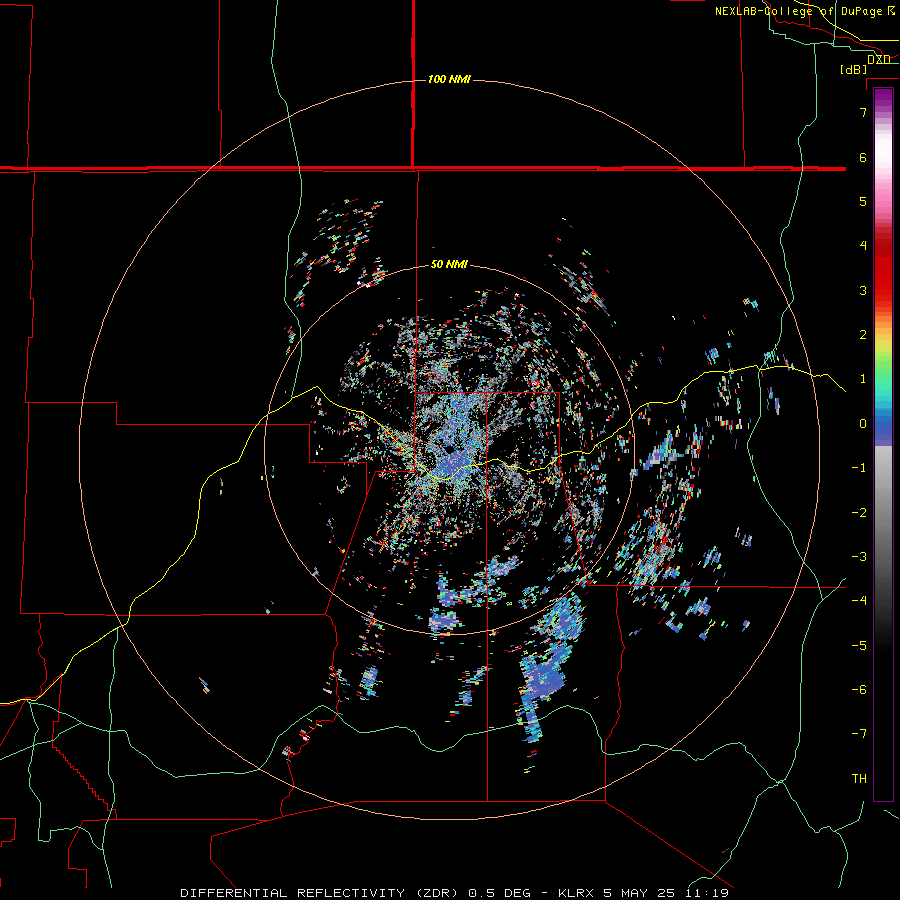Click the [dB] units label
900x900 pixels.
854,70
